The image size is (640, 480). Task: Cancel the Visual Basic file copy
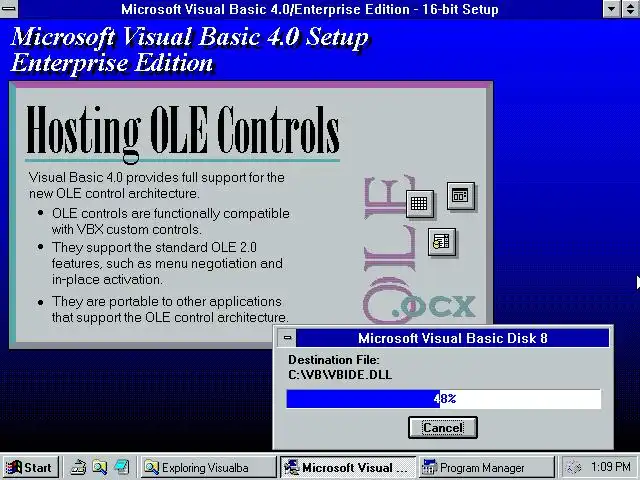(442, 427)
